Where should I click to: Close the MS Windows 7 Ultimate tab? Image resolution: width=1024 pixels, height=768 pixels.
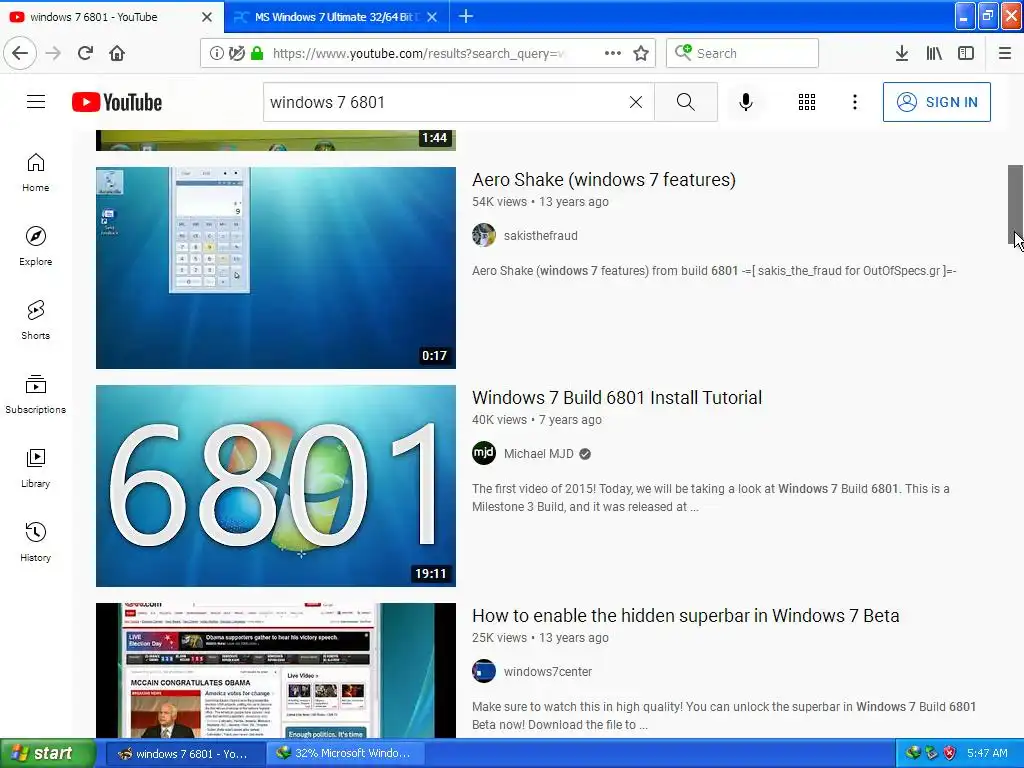(x=432, y=17)
